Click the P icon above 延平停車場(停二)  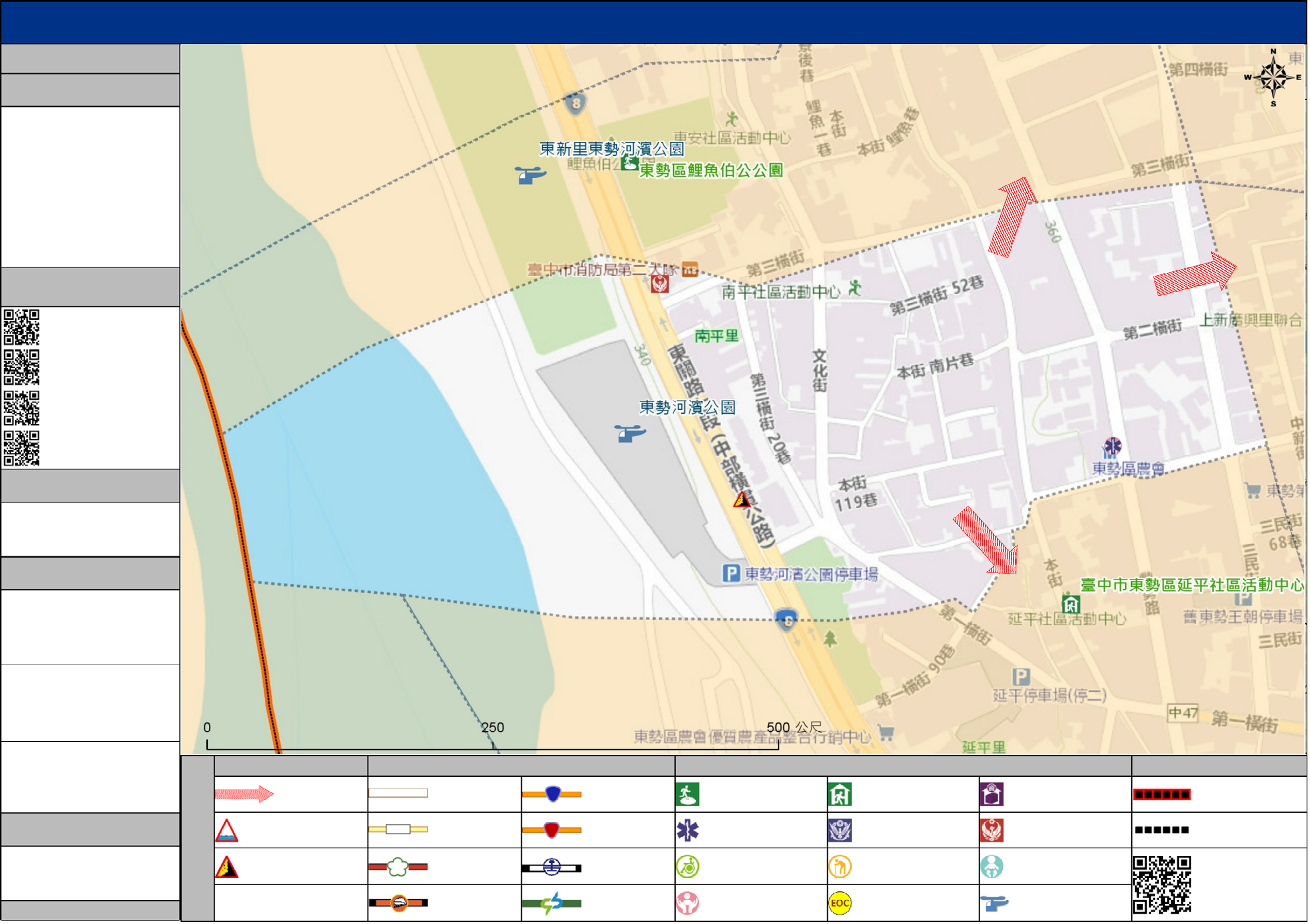1022,677
